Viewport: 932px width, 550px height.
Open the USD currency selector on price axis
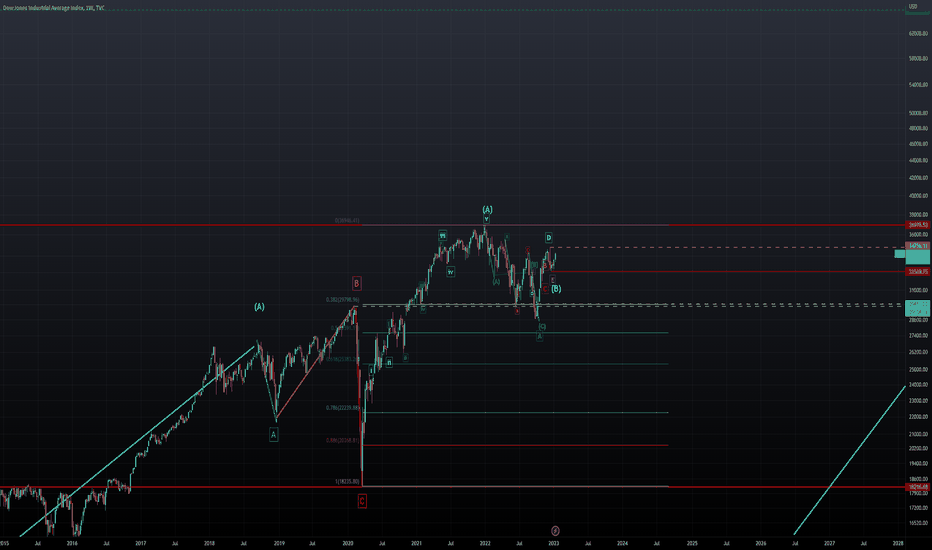[913, 7]
